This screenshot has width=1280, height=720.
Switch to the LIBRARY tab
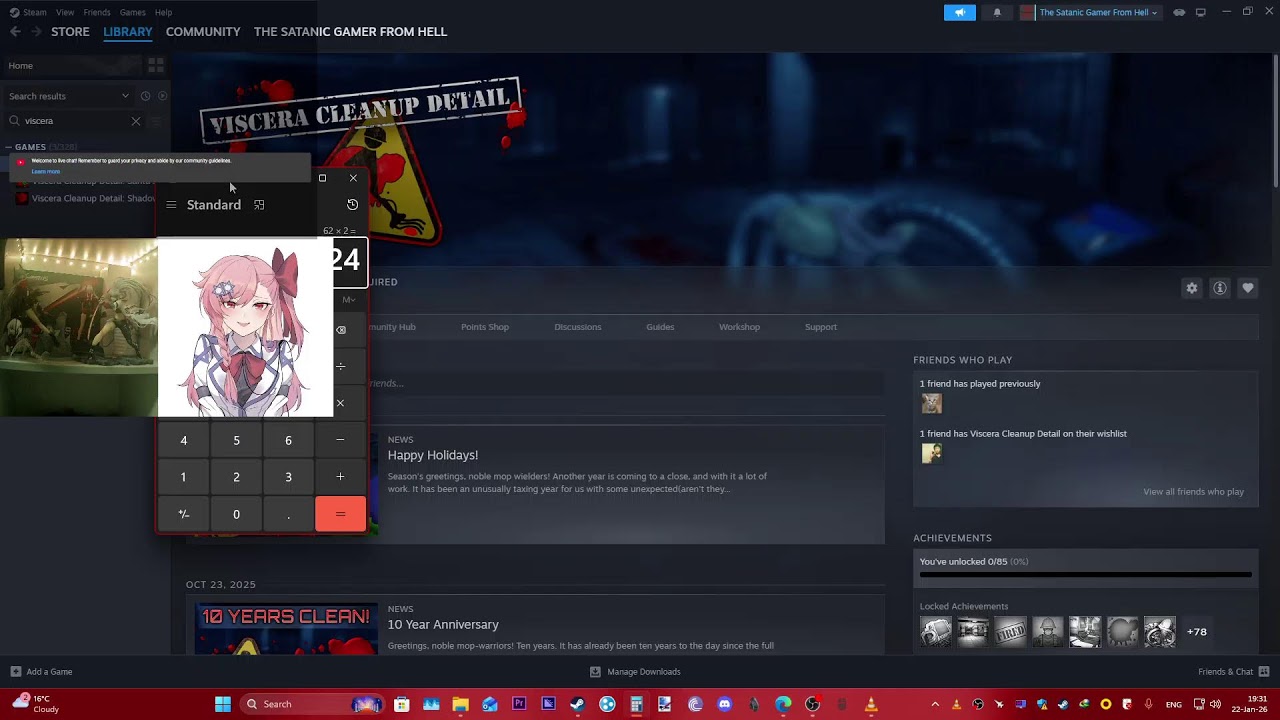tap(128, 32)
